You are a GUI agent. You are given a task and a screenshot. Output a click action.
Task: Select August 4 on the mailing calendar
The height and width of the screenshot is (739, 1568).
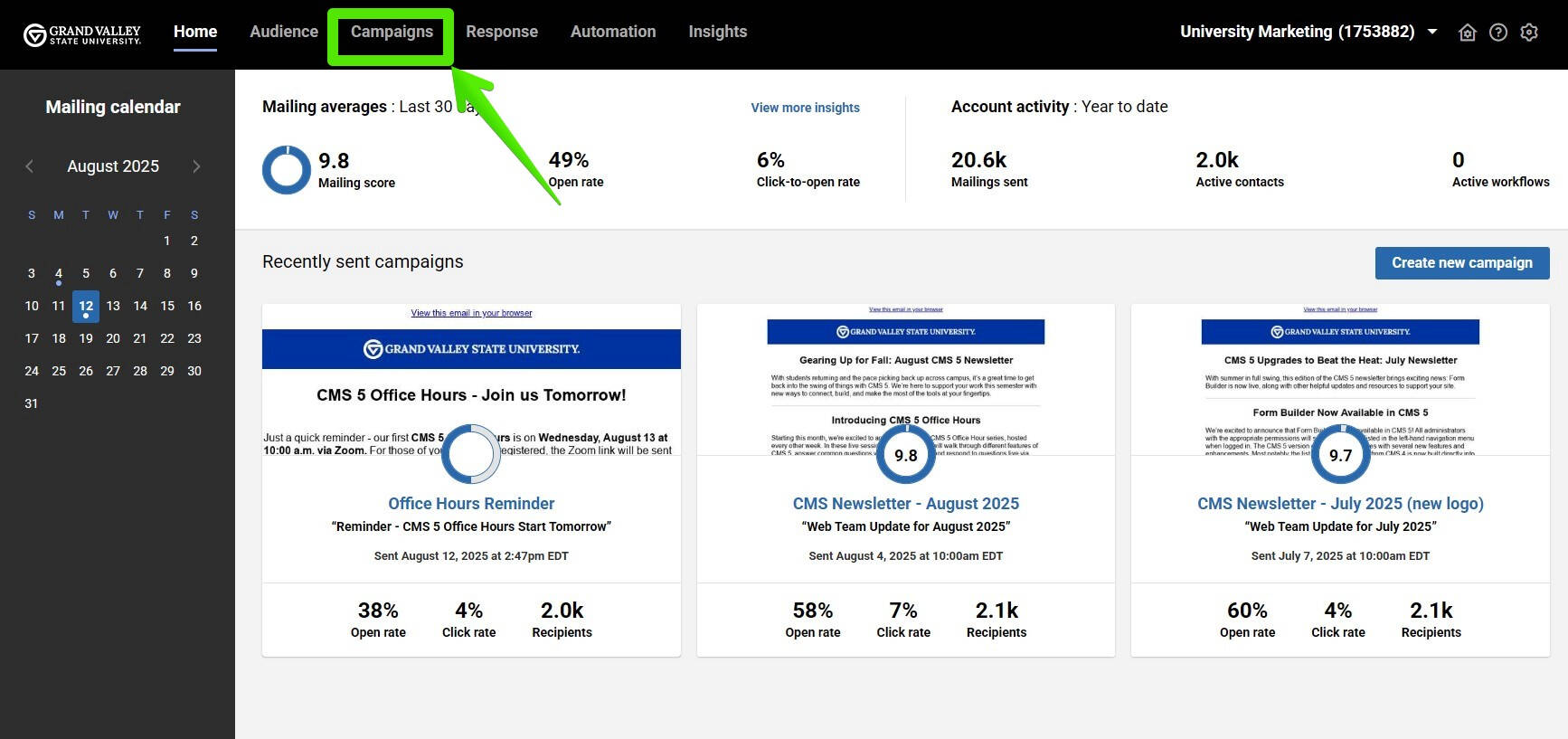[x=59, y=273]
